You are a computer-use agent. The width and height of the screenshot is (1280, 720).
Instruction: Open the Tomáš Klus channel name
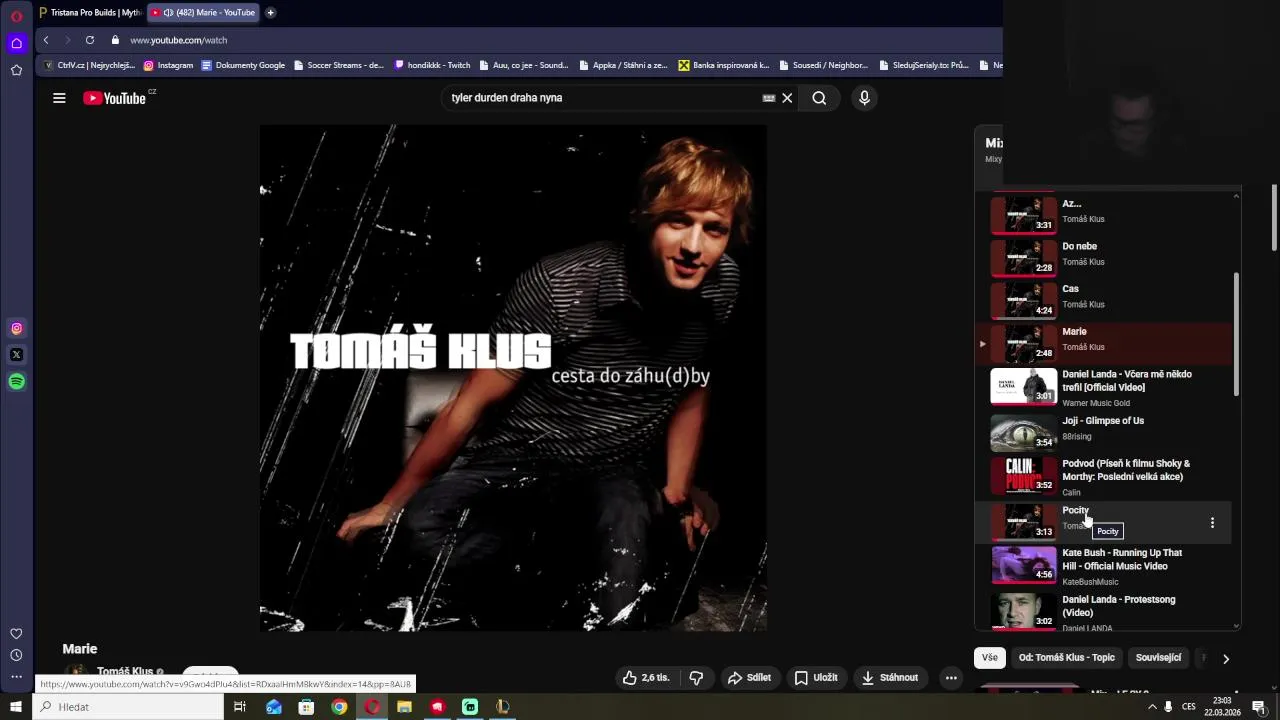[125, 672]
